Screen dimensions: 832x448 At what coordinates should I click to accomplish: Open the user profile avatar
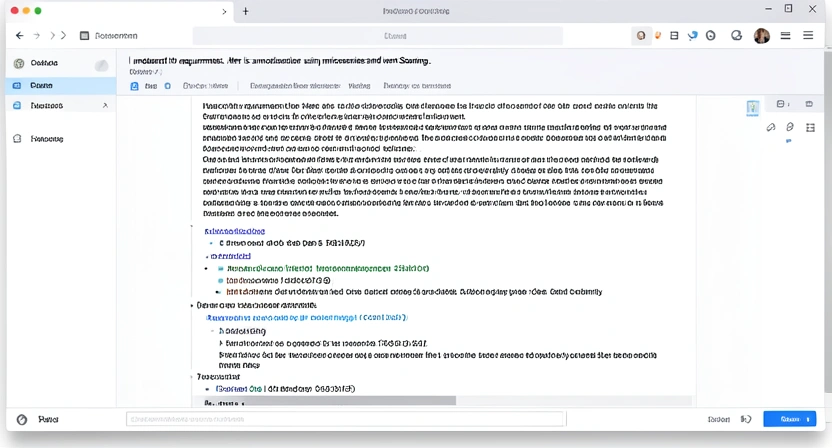tap(761, 36)
